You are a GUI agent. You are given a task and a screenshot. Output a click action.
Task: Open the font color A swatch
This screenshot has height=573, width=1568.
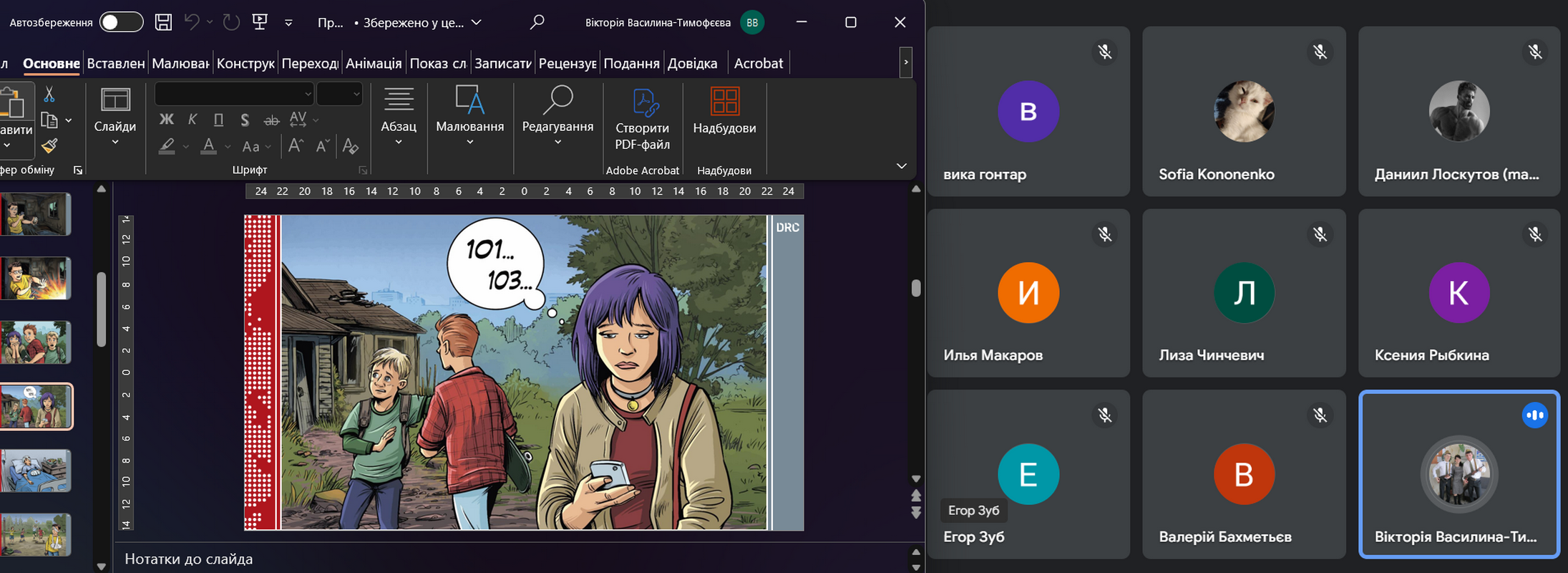pos(208,146)
